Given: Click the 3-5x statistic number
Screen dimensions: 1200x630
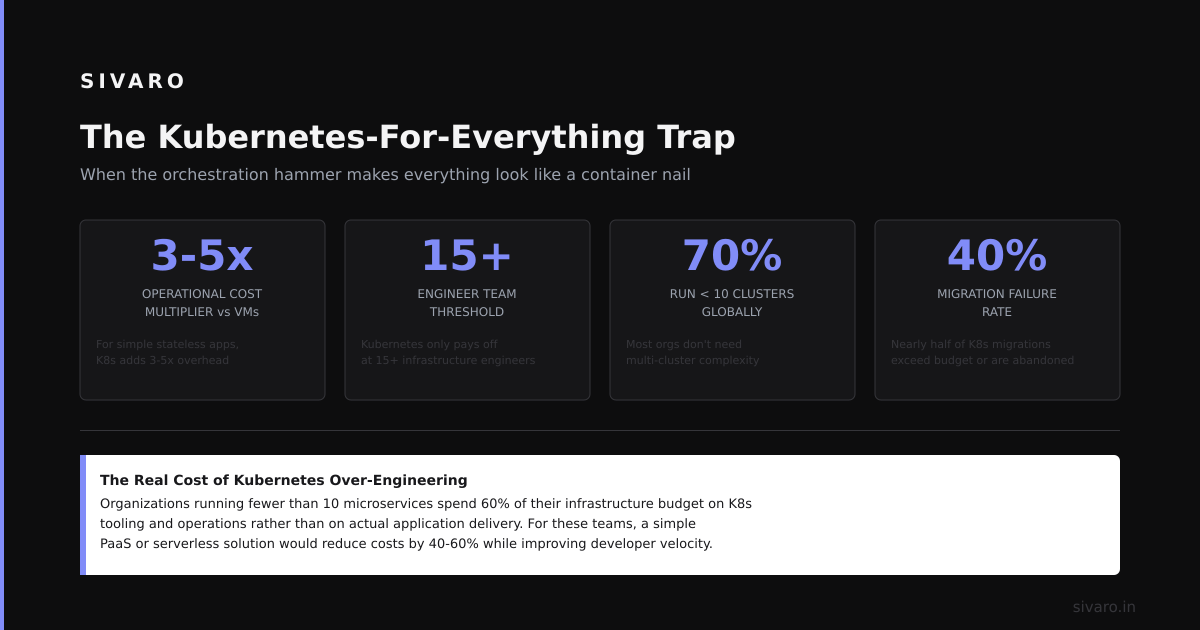Looking at the screenshot, I should pyautogui.click(x=202, y=256).
